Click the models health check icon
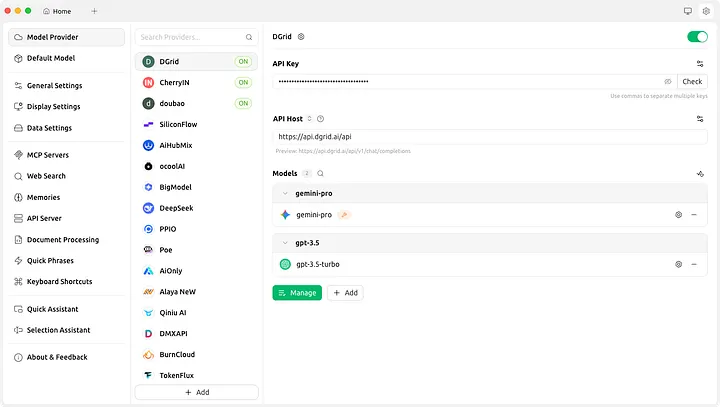 pos(700,173)
